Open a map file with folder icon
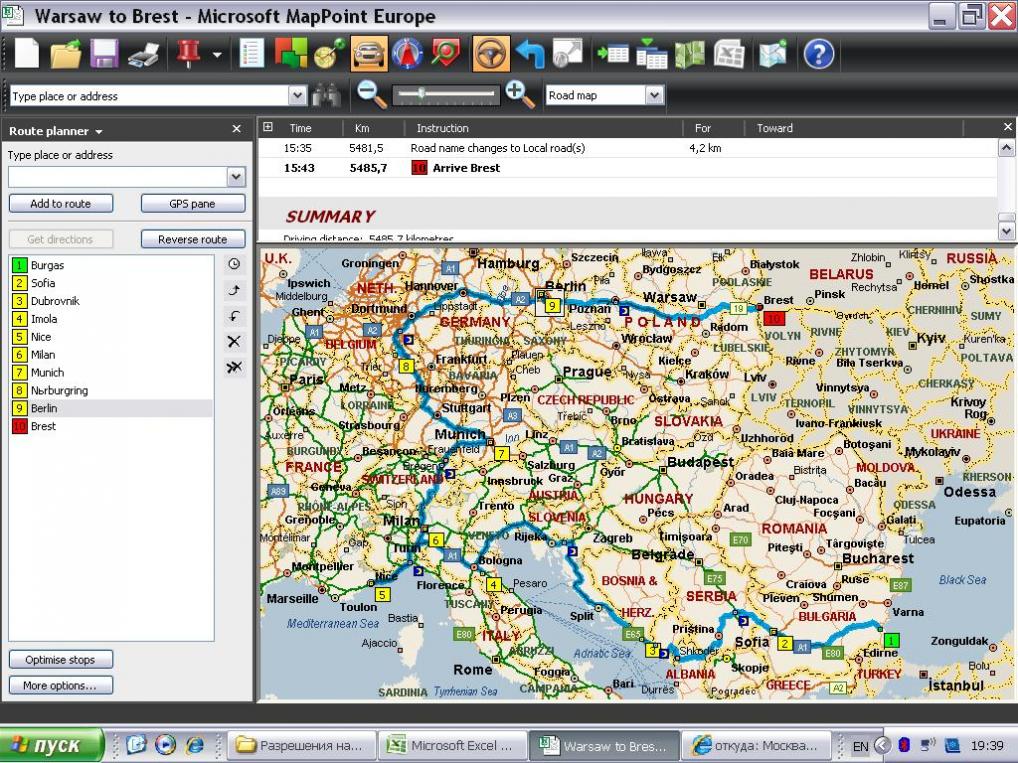Screen dimensions: 1018x763 [66, 53]
